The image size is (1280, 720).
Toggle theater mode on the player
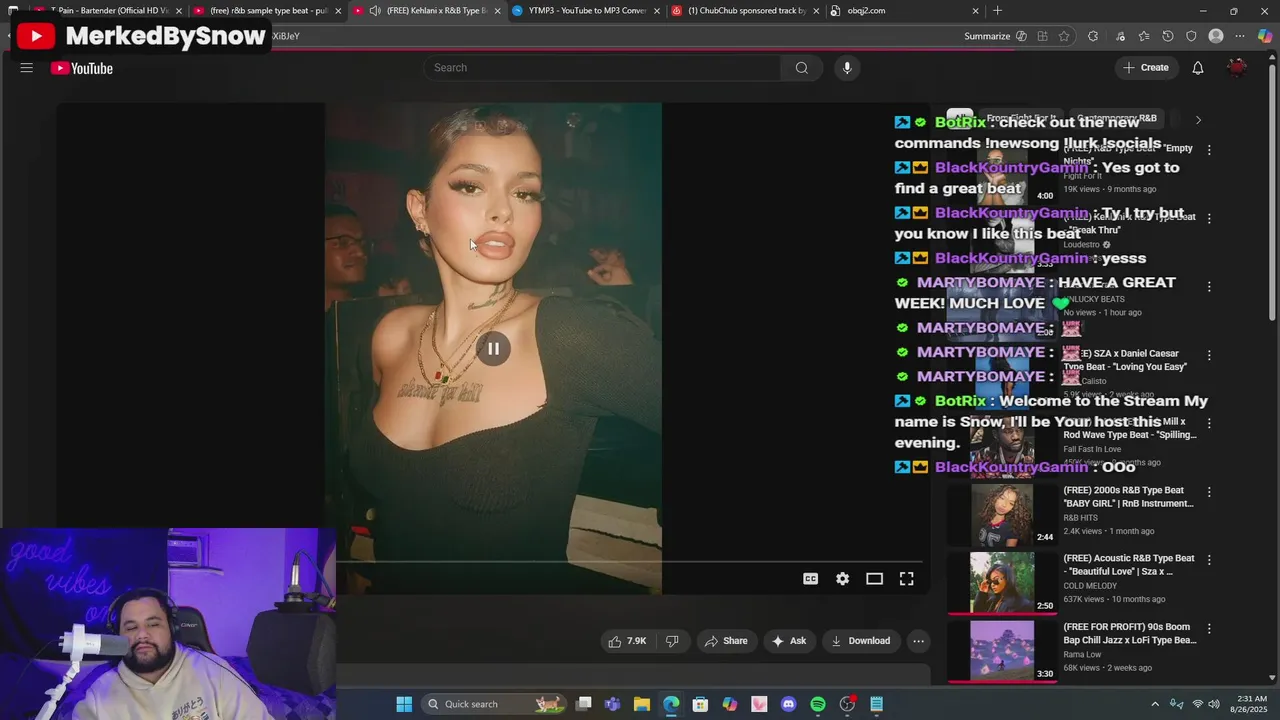coord(874,579)
